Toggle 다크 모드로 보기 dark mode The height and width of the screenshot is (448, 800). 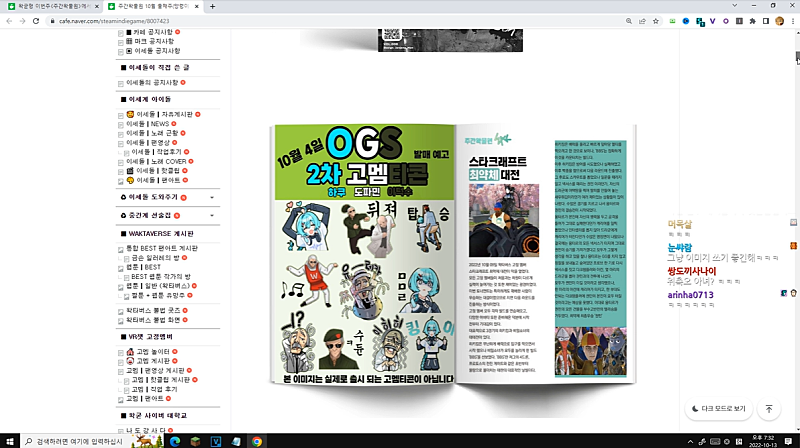click(718, 409)
